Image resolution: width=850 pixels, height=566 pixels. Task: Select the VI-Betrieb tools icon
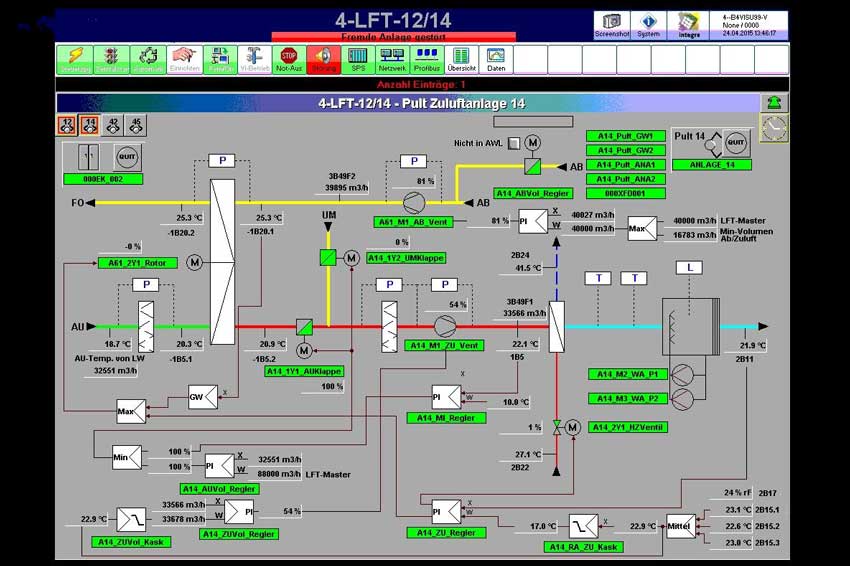(x=254, y=59)
